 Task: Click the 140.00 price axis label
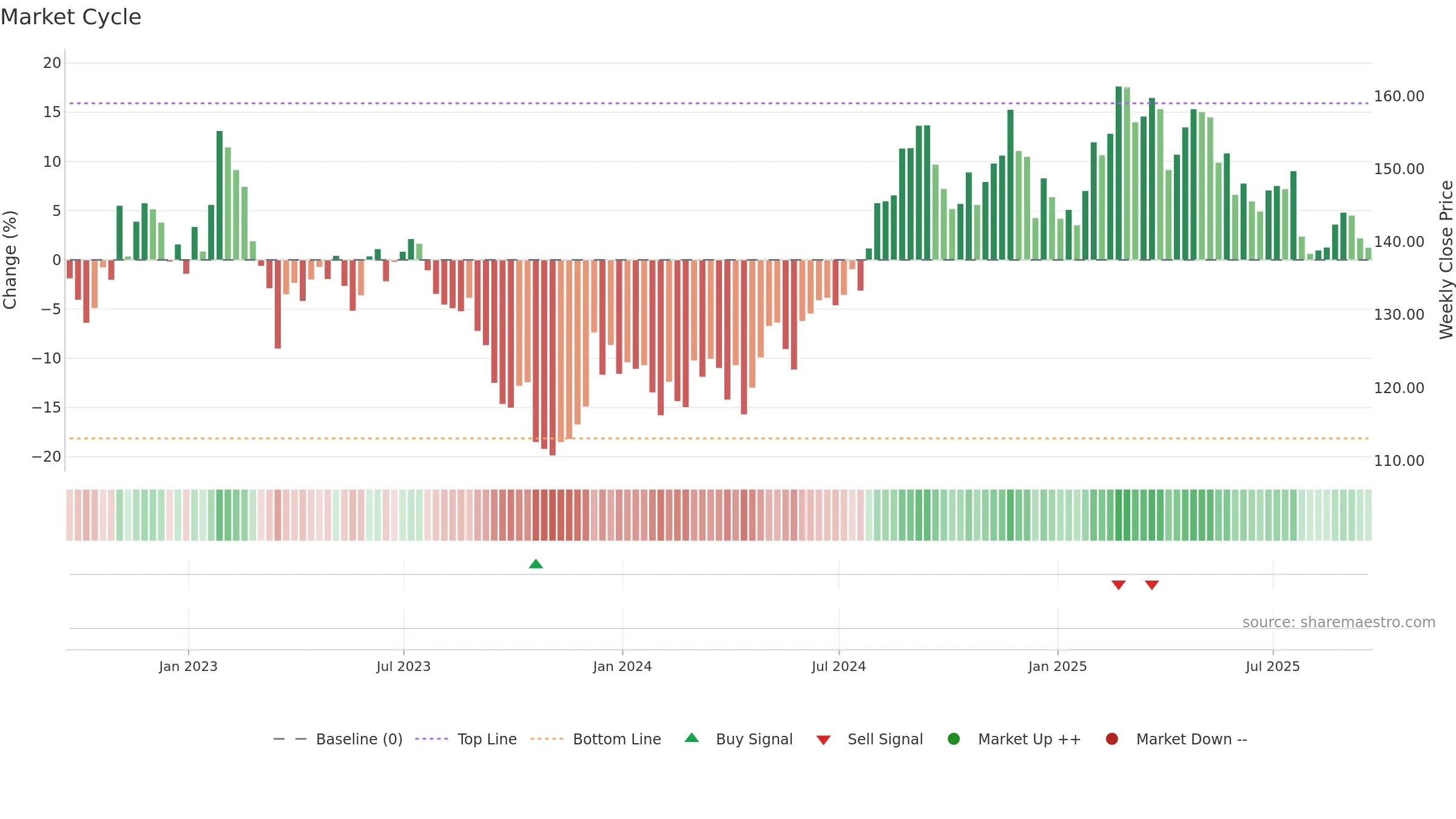(x=1399, y=241)
